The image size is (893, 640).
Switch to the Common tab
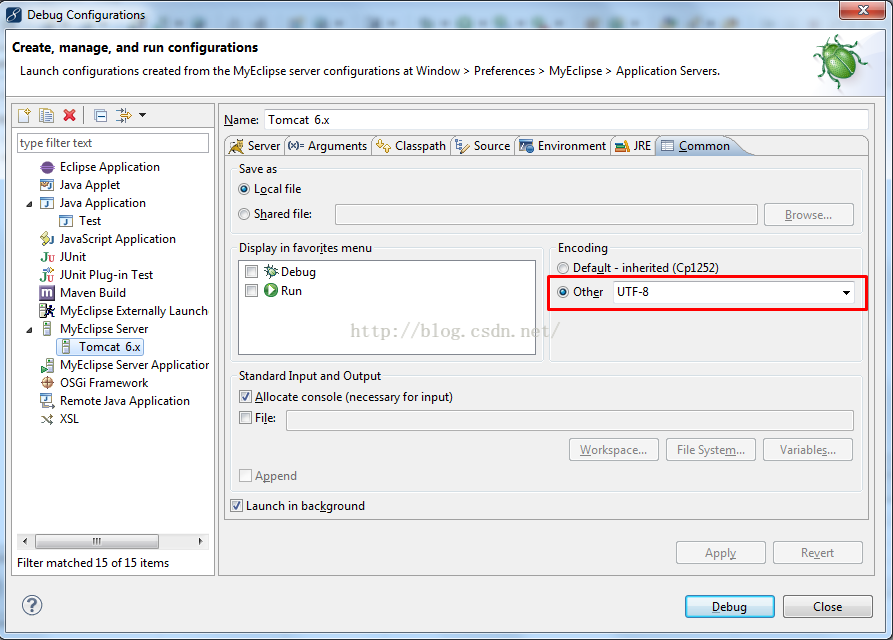coord(695,146)
